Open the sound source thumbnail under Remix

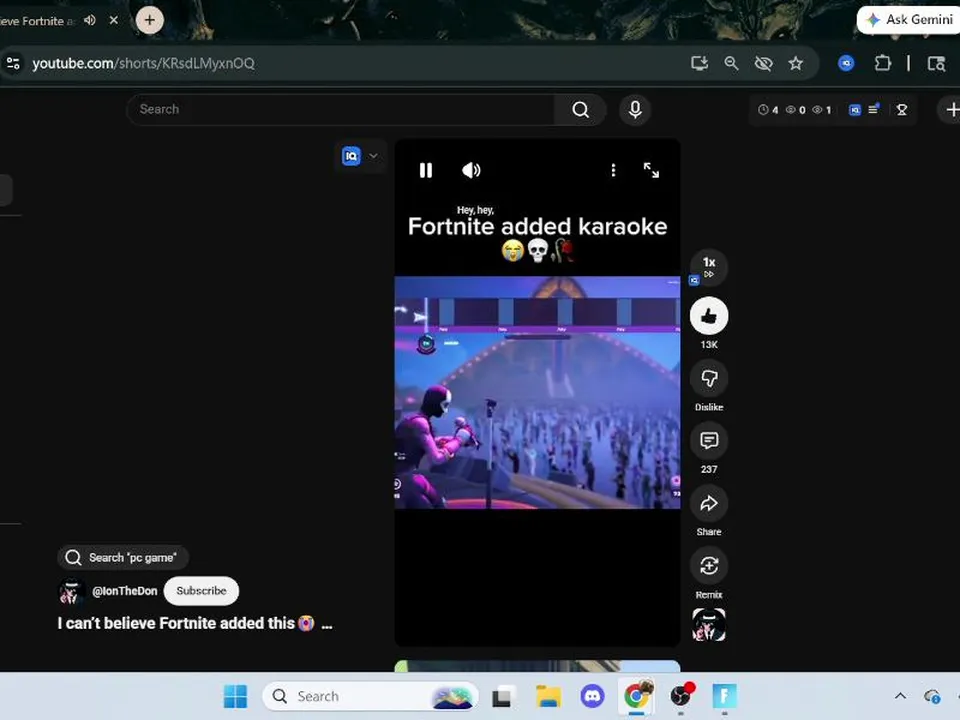[709, 624]
